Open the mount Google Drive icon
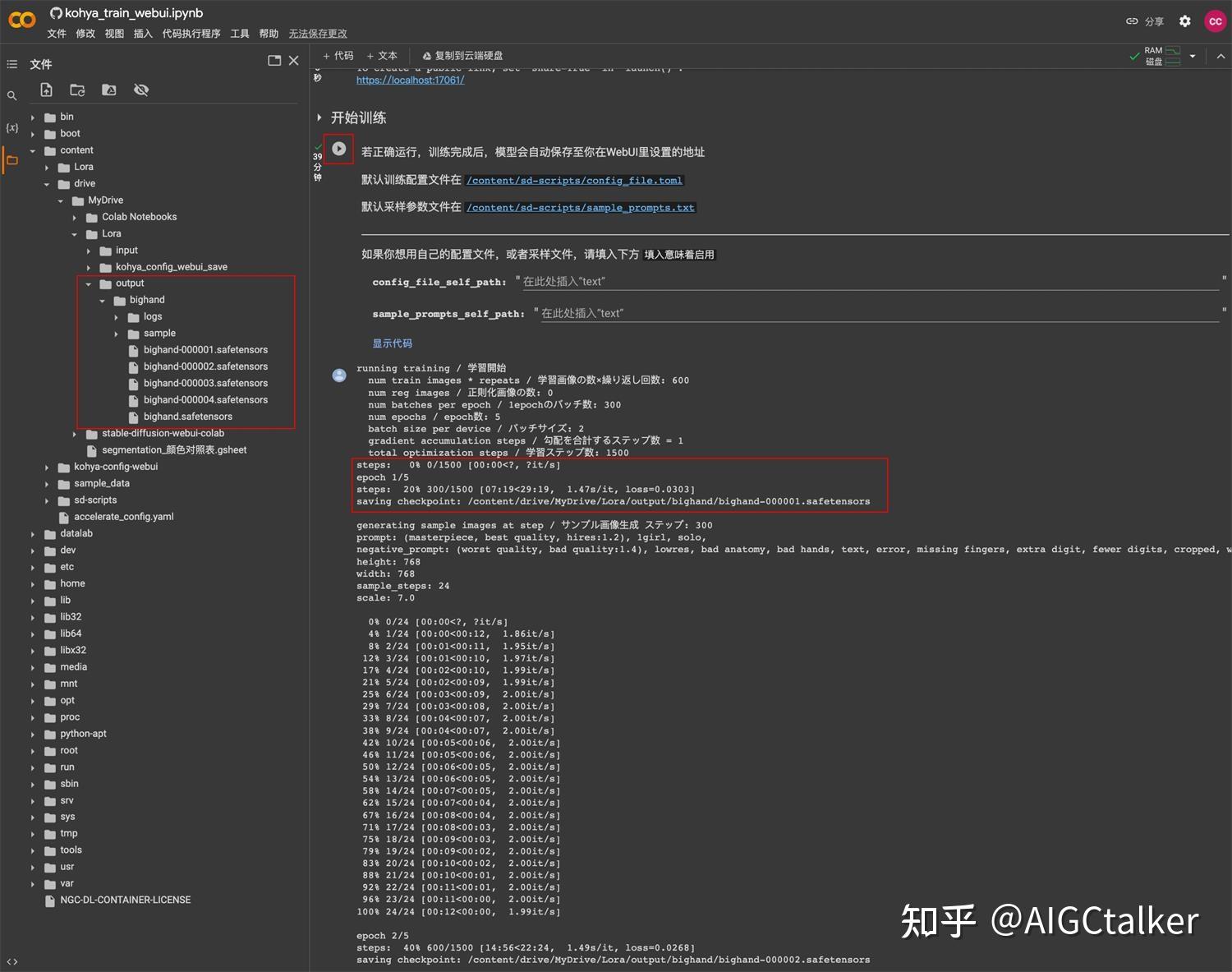The width and height of the screenshot is (1232, 972). (x=108, y=89)
